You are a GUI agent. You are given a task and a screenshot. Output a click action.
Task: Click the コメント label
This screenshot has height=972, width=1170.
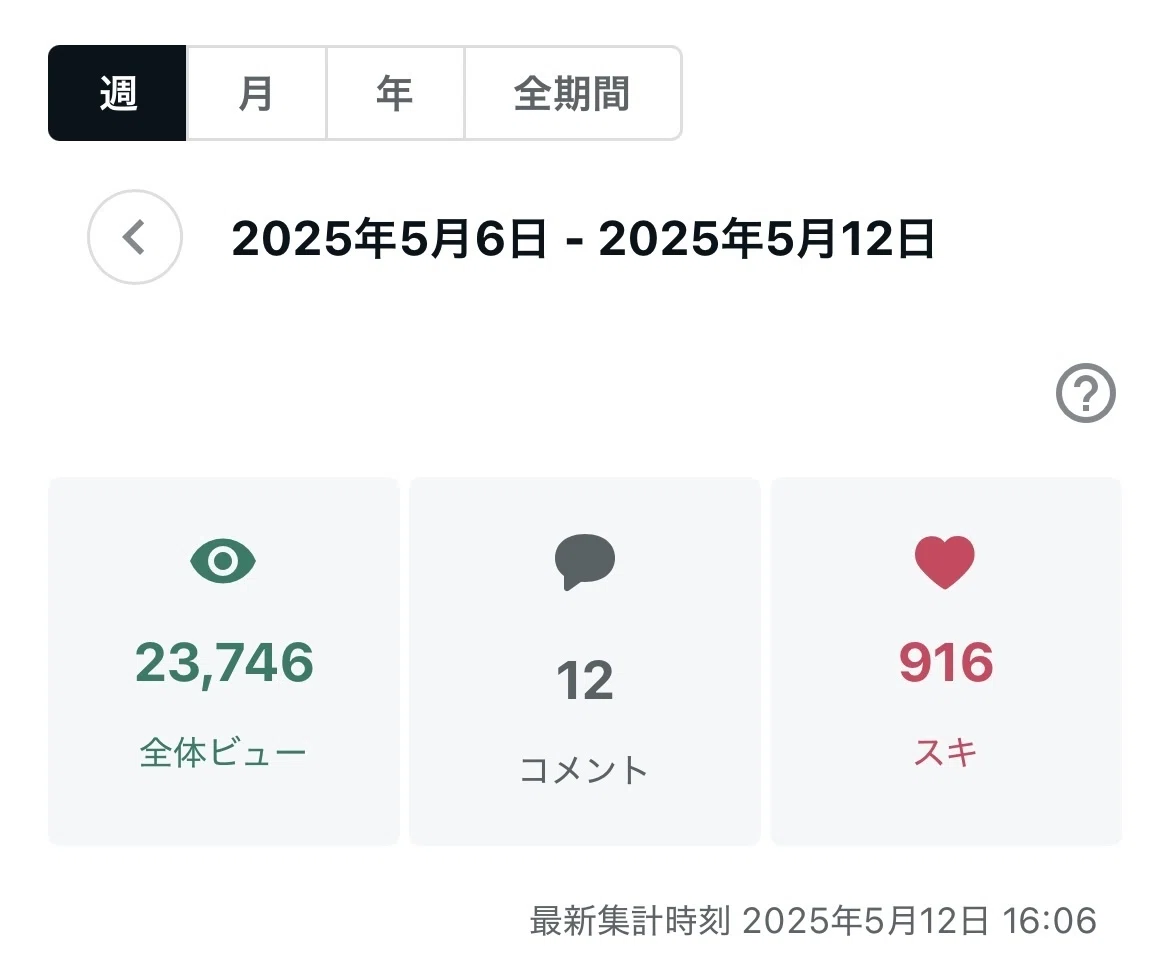click(584, 770)
